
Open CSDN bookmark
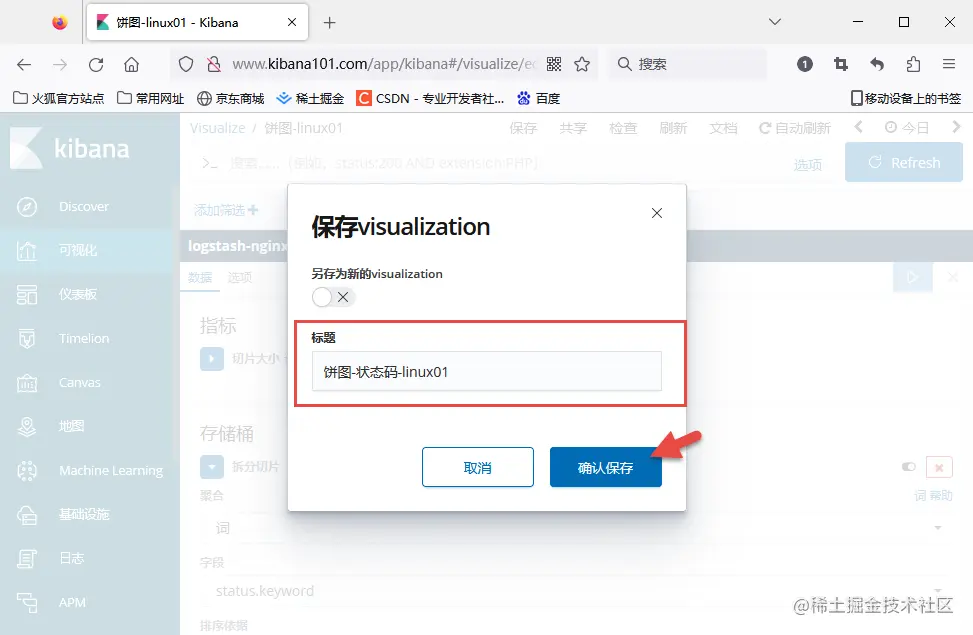[x=429, y=98]
